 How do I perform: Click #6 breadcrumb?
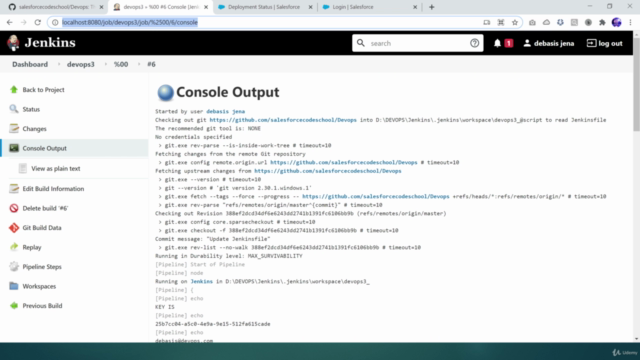click(151, 64)
